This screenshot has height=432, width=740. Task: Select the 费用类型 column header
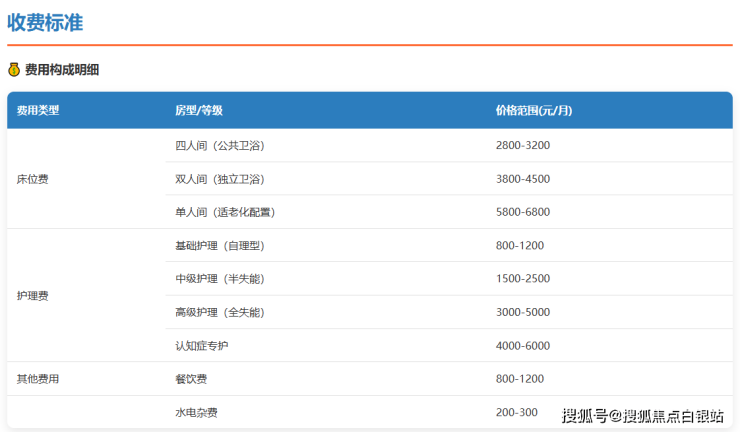pos(38,110)
